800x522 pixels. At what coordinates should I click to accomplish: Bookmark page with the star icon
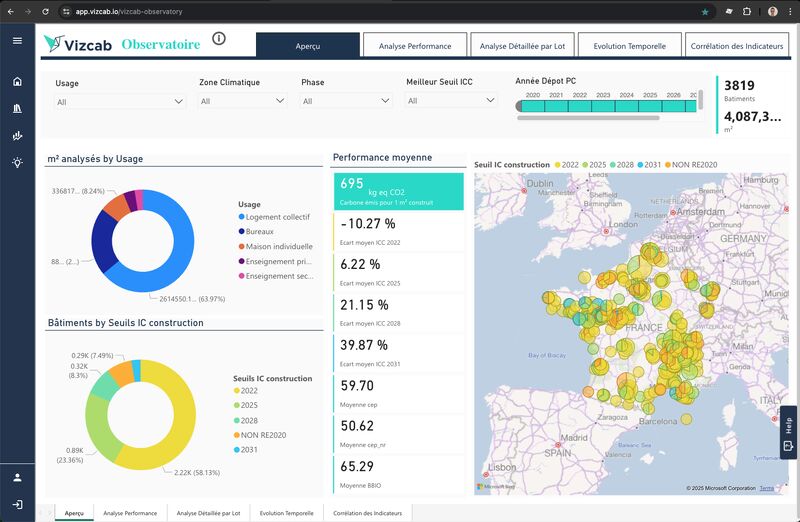coord(705,11)
